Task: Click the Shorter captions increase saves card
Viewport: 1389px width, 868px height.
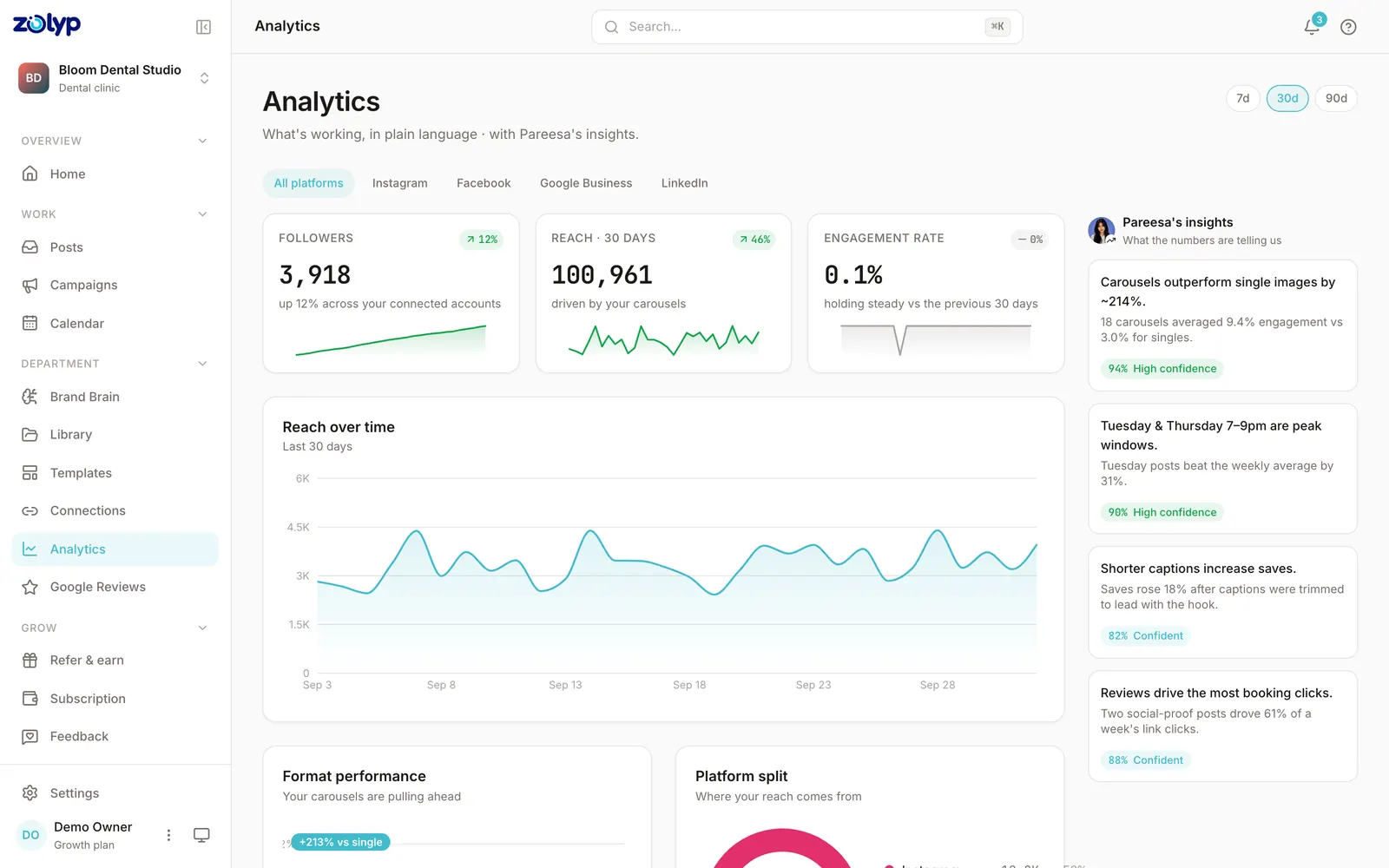Action: 1222,602
